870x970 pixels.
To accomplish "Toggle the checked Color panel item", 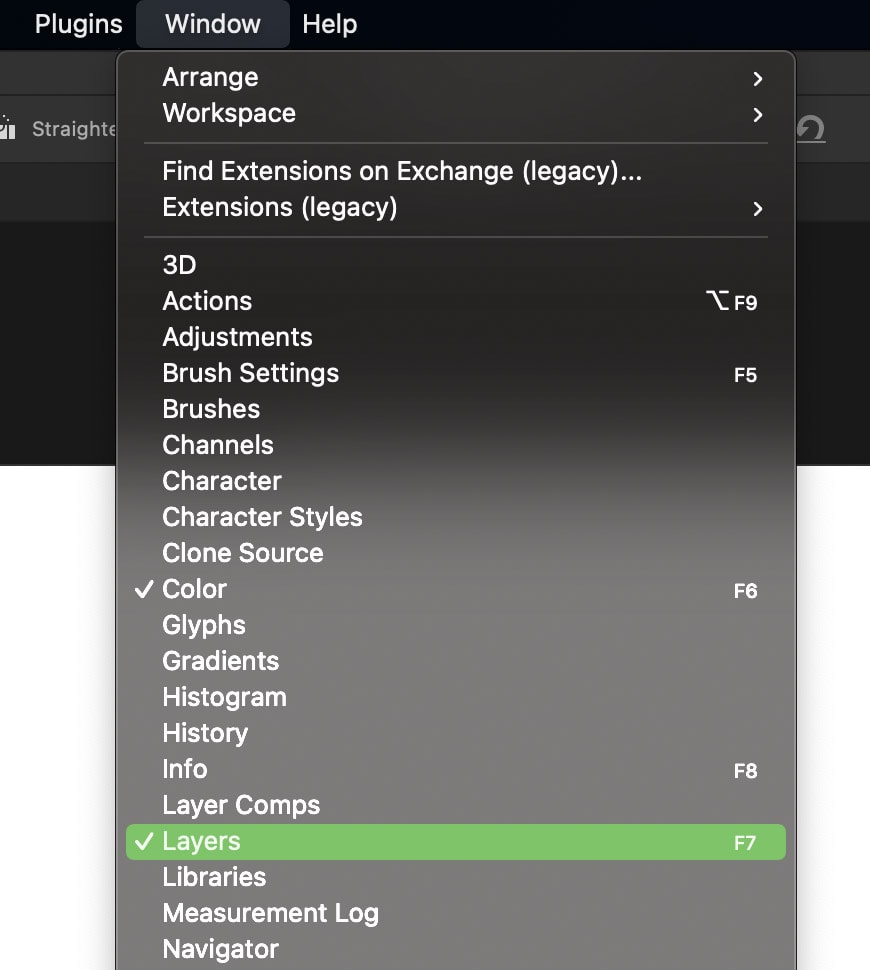I will [x=456, y=590].
